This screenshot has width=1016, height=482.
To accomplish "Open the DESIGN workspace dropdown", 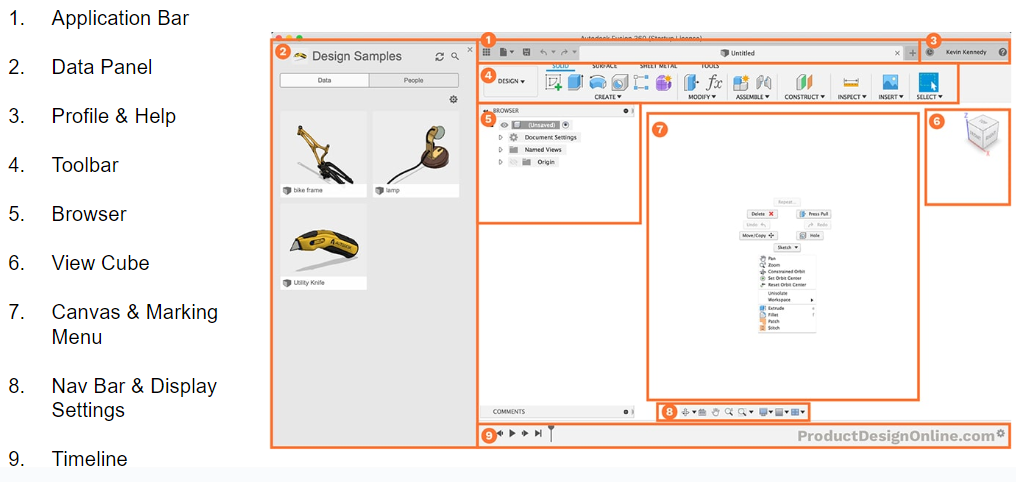I will (x=511, y=82).
